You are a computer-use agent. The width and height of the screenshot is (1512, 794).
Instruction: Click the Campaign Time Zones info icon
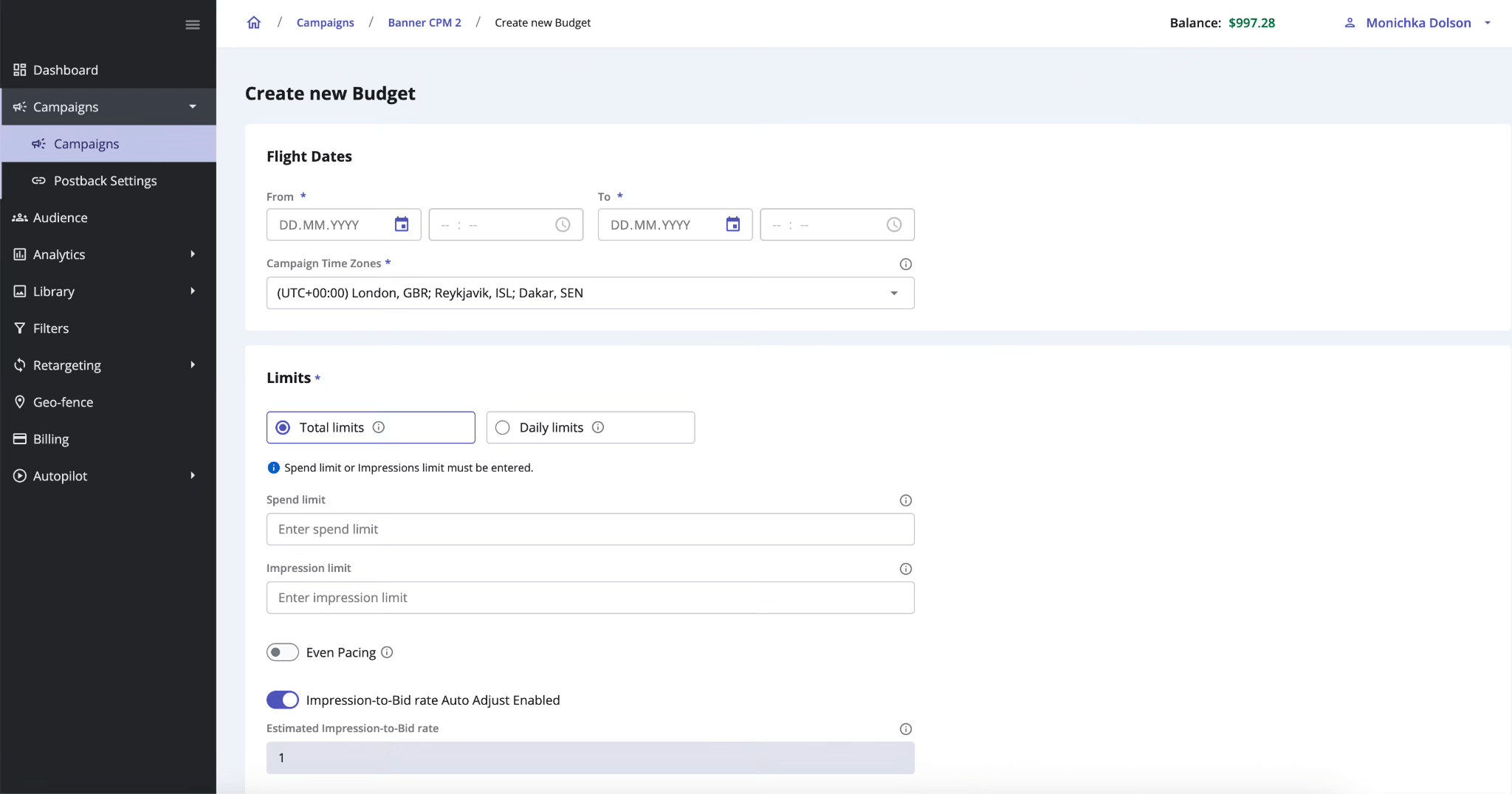pos(904,263)
